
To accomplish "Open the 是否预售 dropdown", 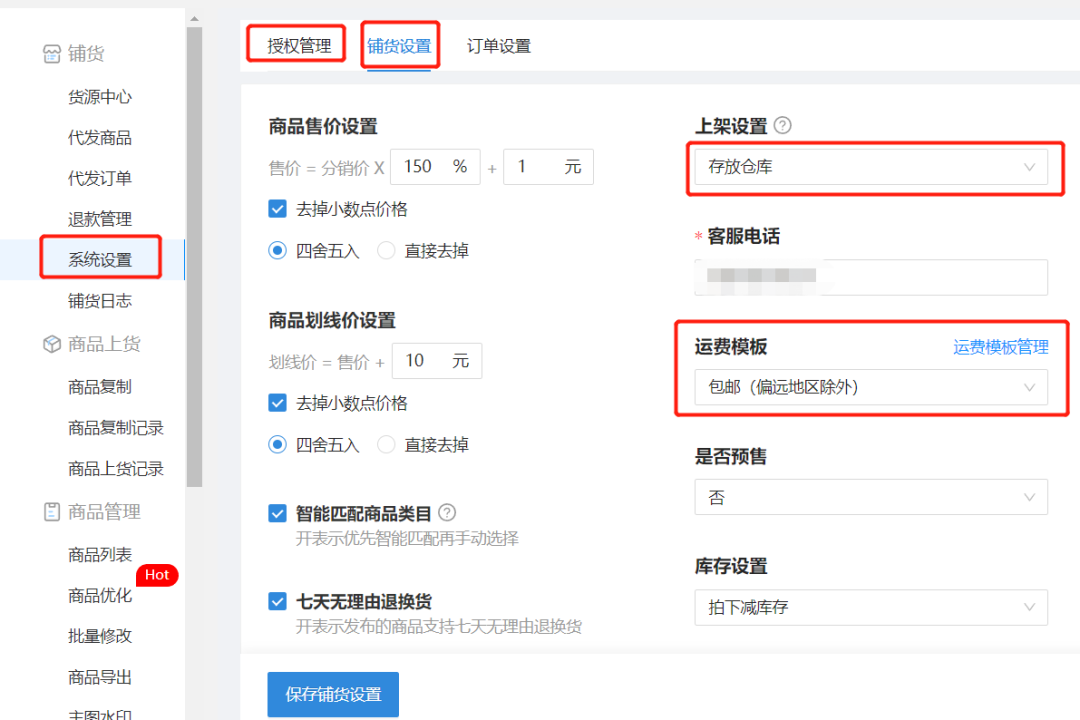I will click(871, 497).
